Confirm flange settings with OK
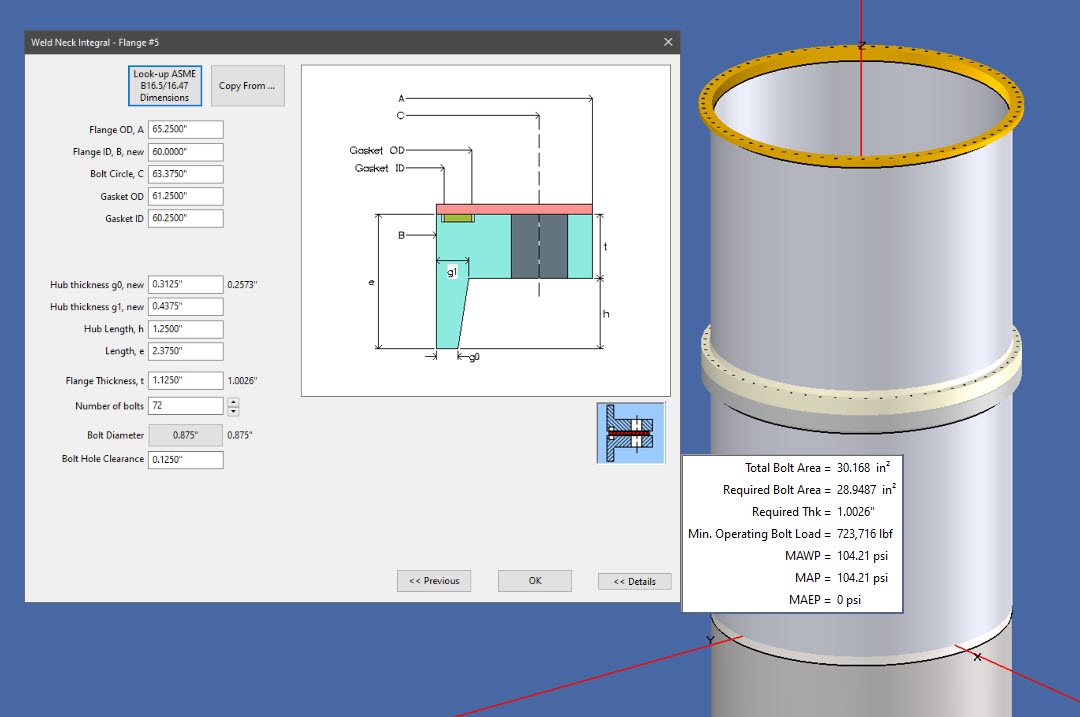1080x717 pixels. coord(534,581)
